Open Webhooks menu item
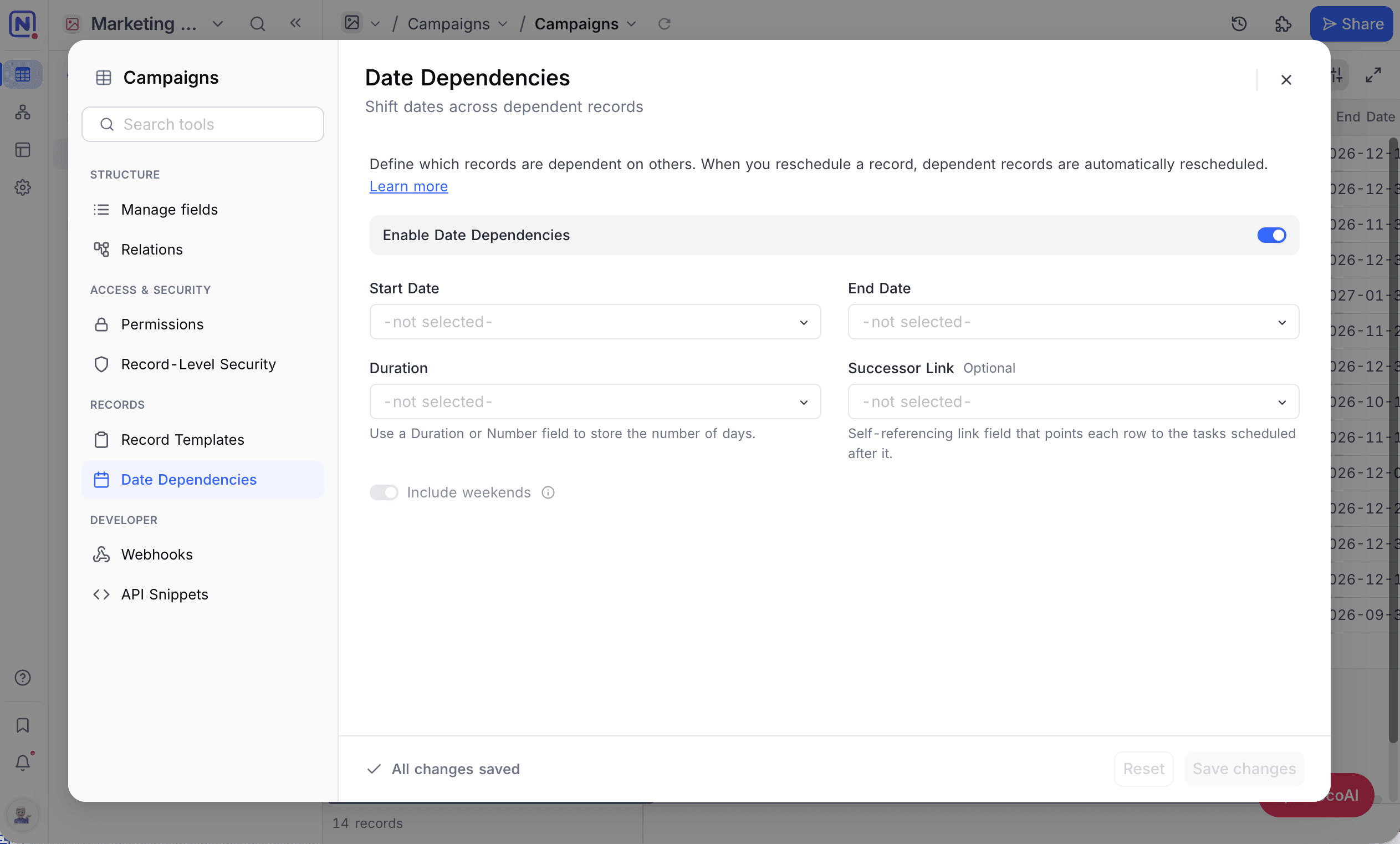Viewport: 1400px width, 844px height. point(203,555)
